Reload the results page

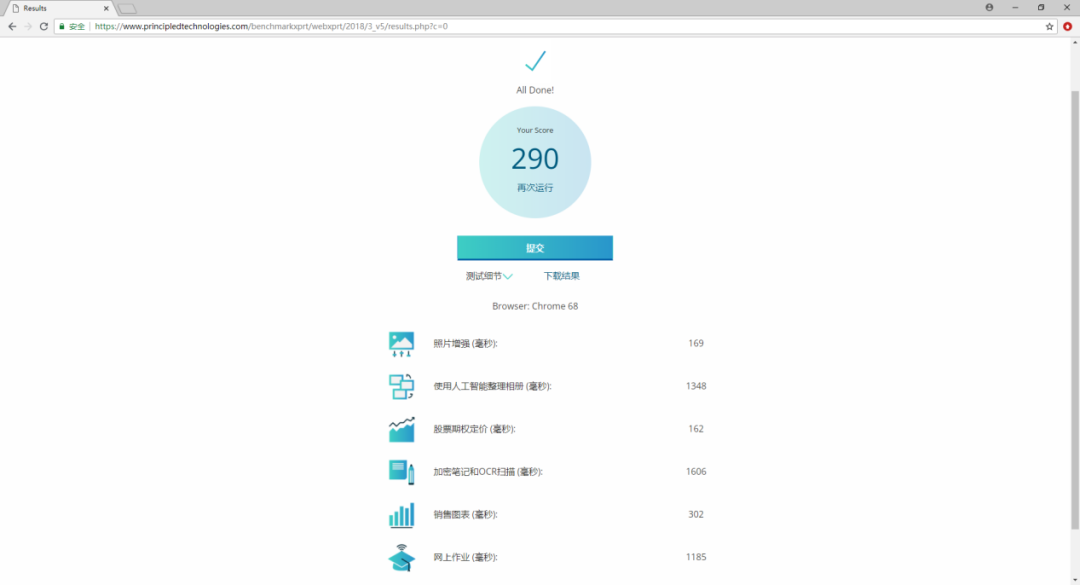[x=43, y=26]
